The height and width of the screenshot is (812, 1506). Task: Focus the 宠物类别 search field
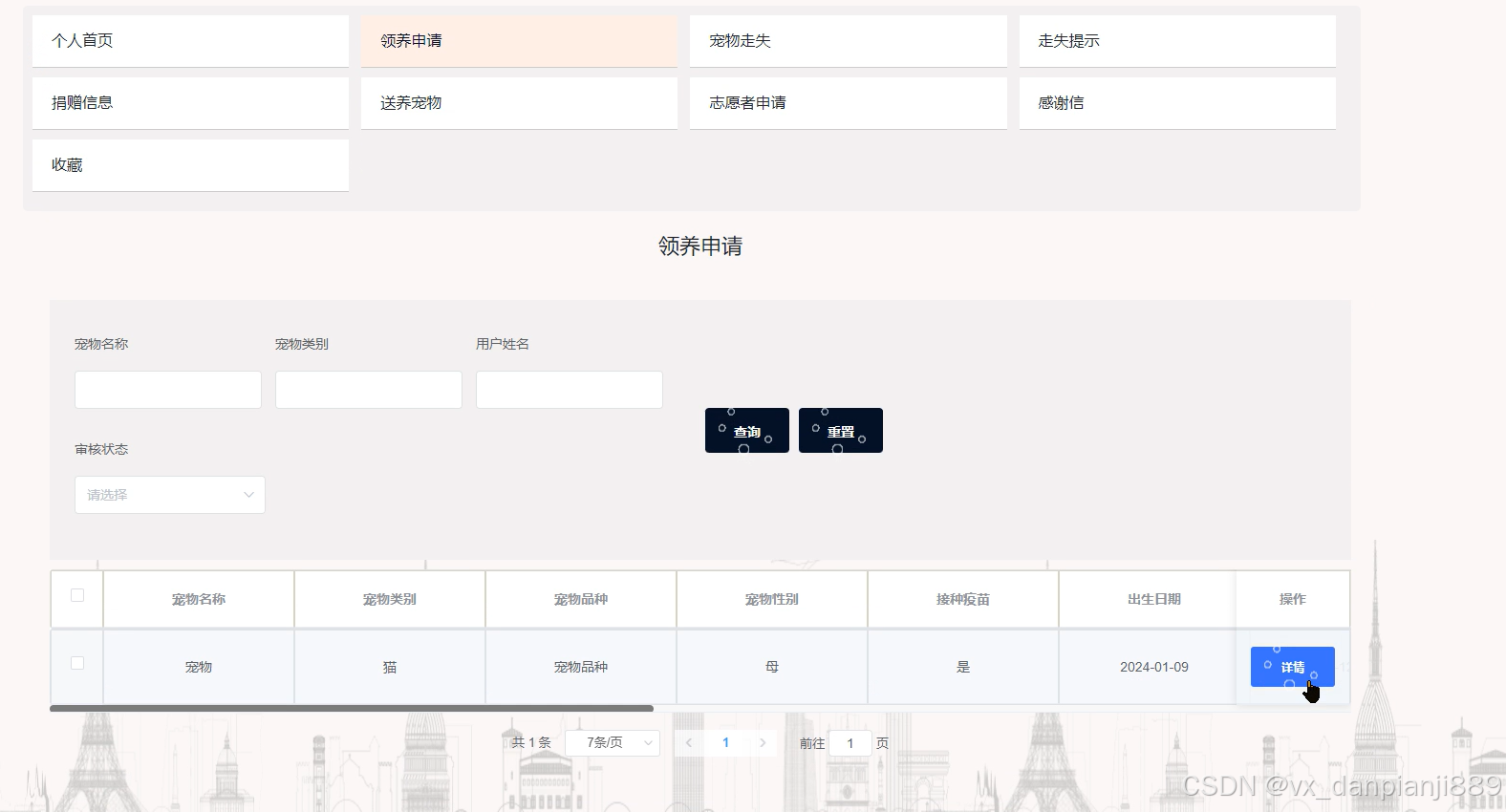[x=369, y=390]
